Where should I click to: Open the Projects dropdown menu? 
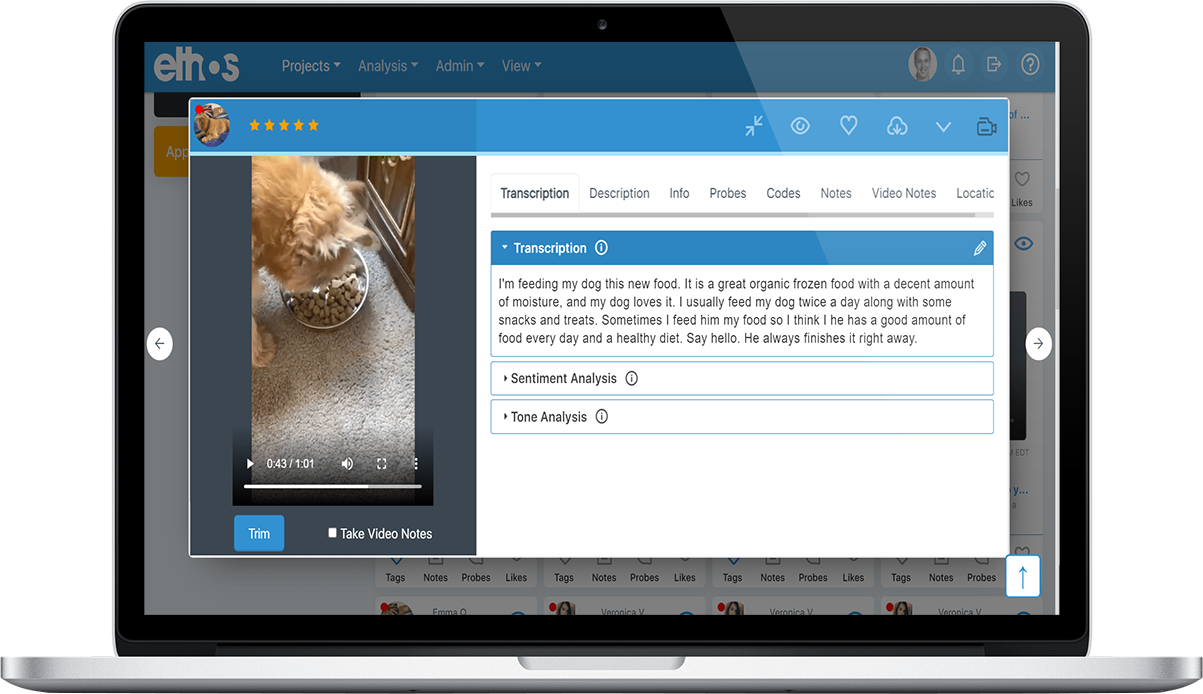(310, 65)
